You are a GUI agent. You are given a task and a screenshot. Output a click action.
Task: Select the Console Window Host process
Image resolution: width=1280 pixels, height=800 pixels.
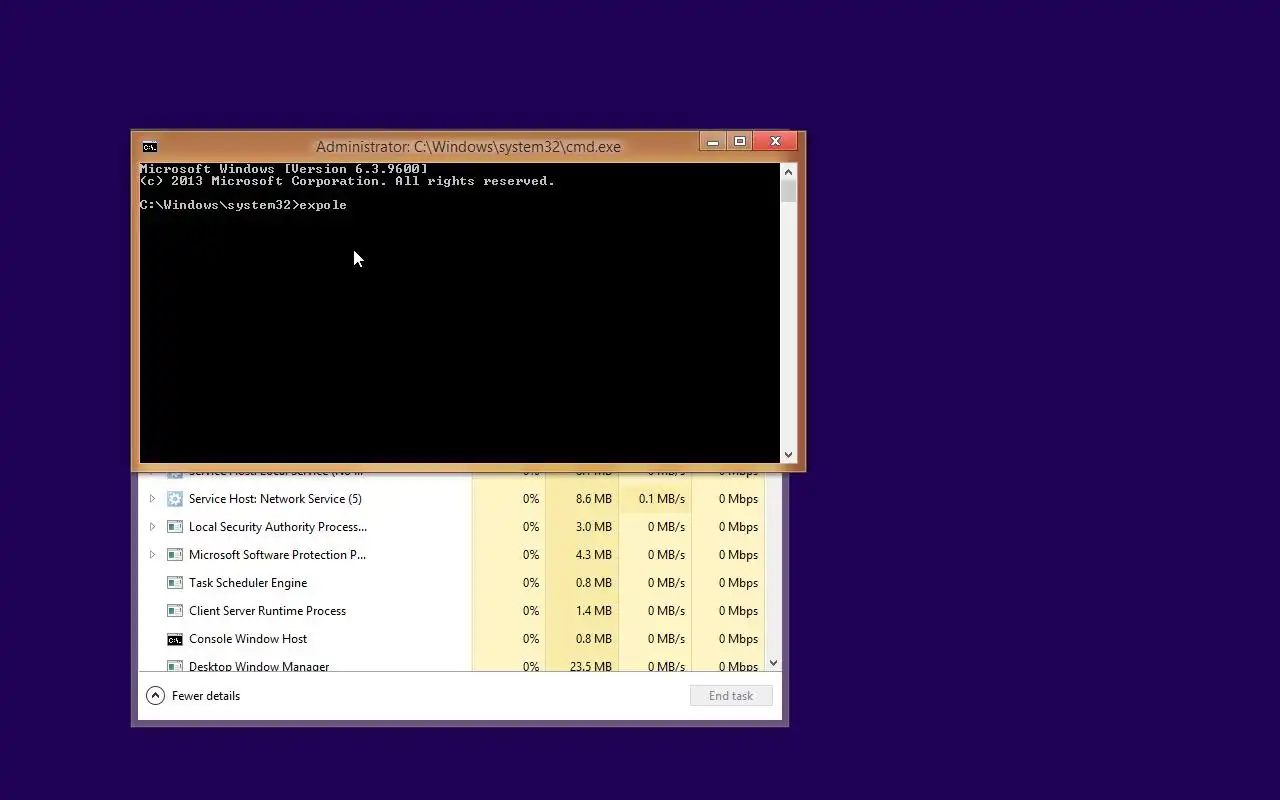pos(451,639)
